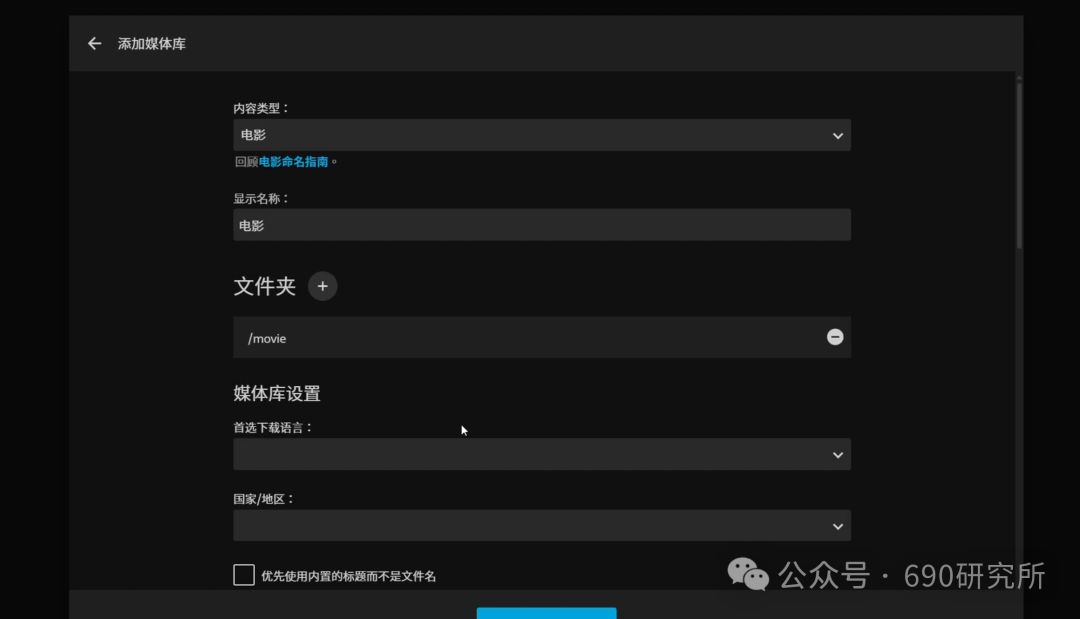Screen dimensions: 1080x619
Task: Click the dialog's vertical scrollbar thumb
Action: 1019,162
